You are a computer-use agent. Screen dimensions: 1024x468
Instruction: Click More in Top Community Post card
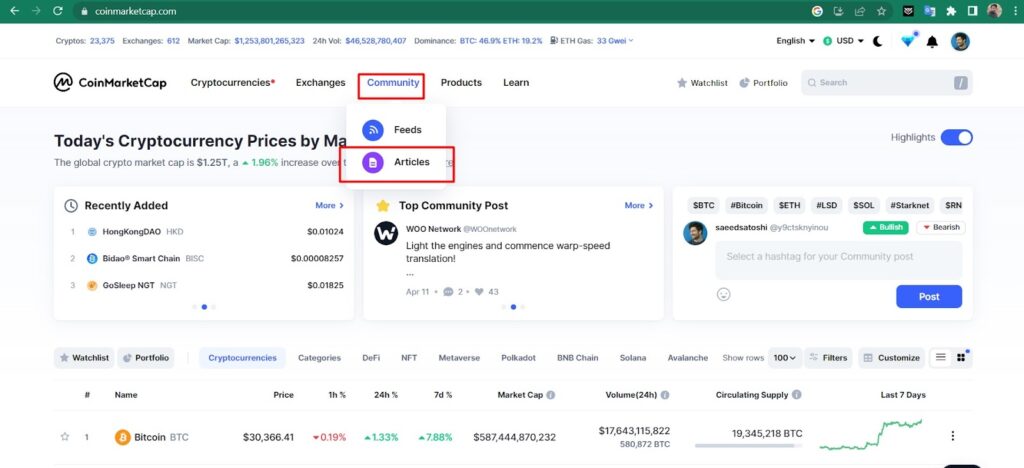(x=639, y=206)
